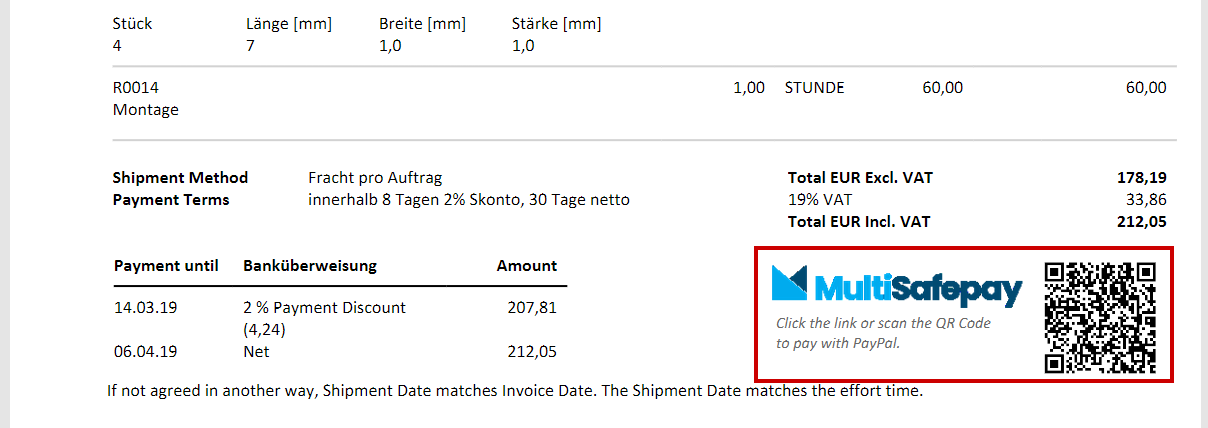Click the Montage line description
Screen dimensions: 1208x428
(x=146, y=110)
